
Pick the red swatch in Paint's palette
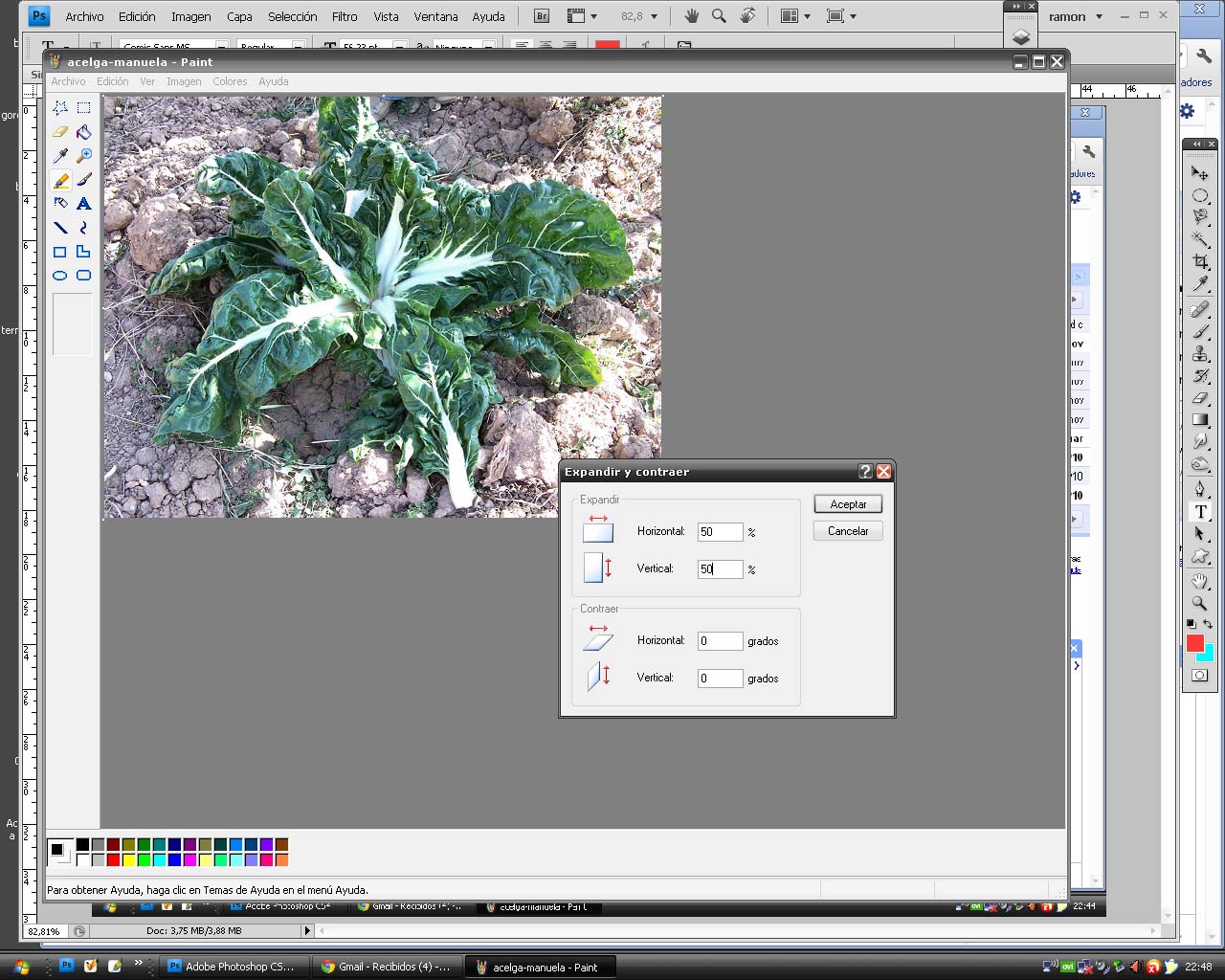coord(114,860)
